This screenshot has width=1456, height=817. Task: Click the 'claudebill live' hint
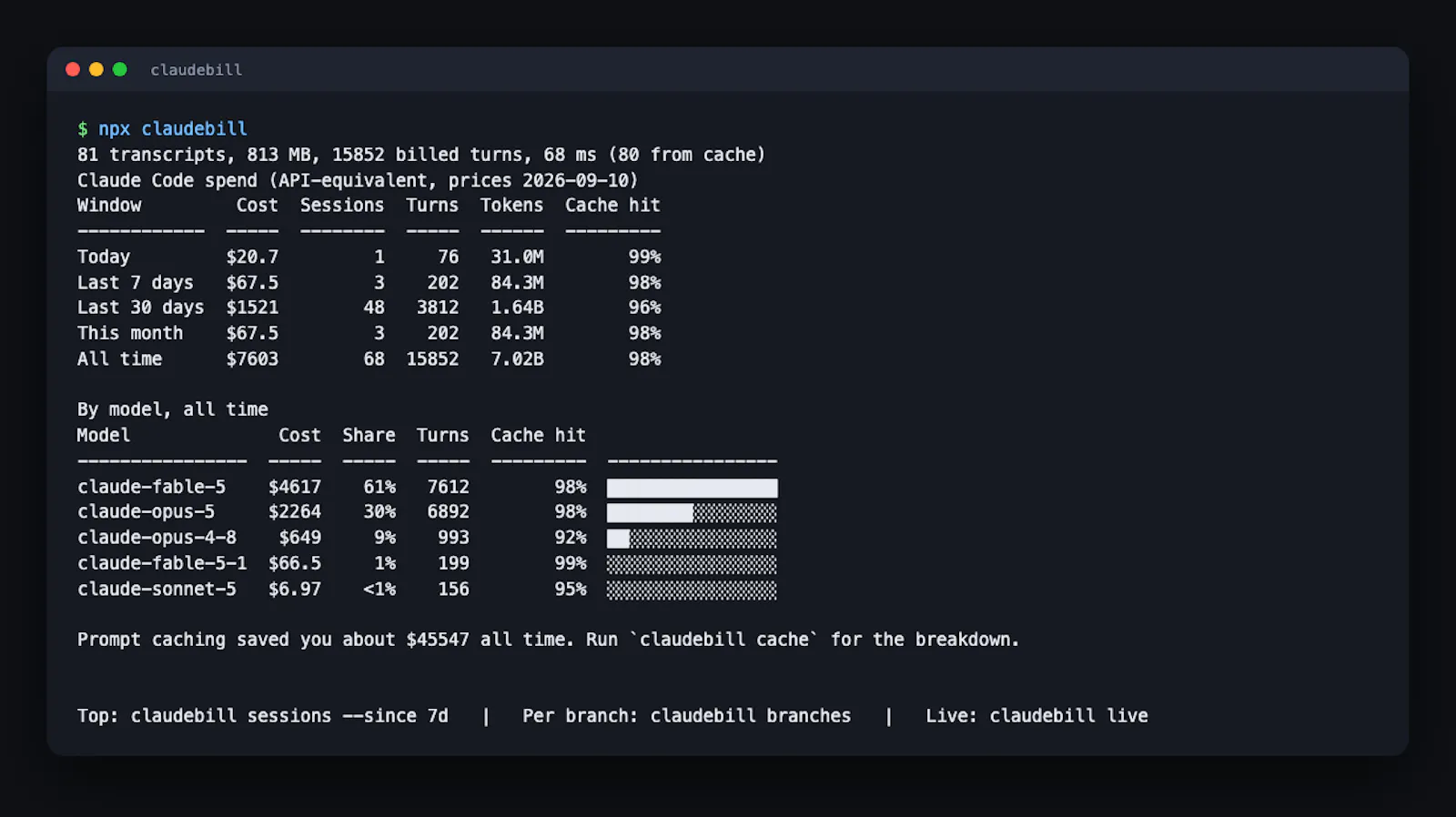tap(1069, 717)
